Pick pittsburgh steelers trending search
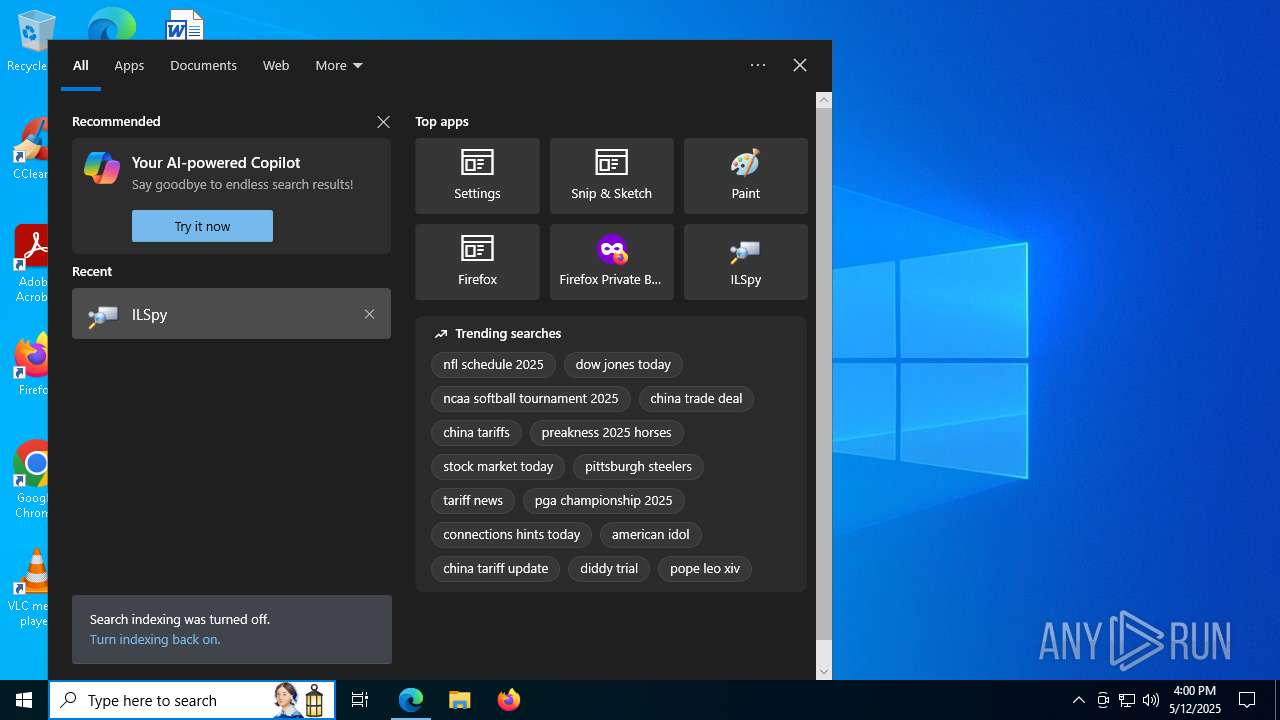 tap(638, 467)
